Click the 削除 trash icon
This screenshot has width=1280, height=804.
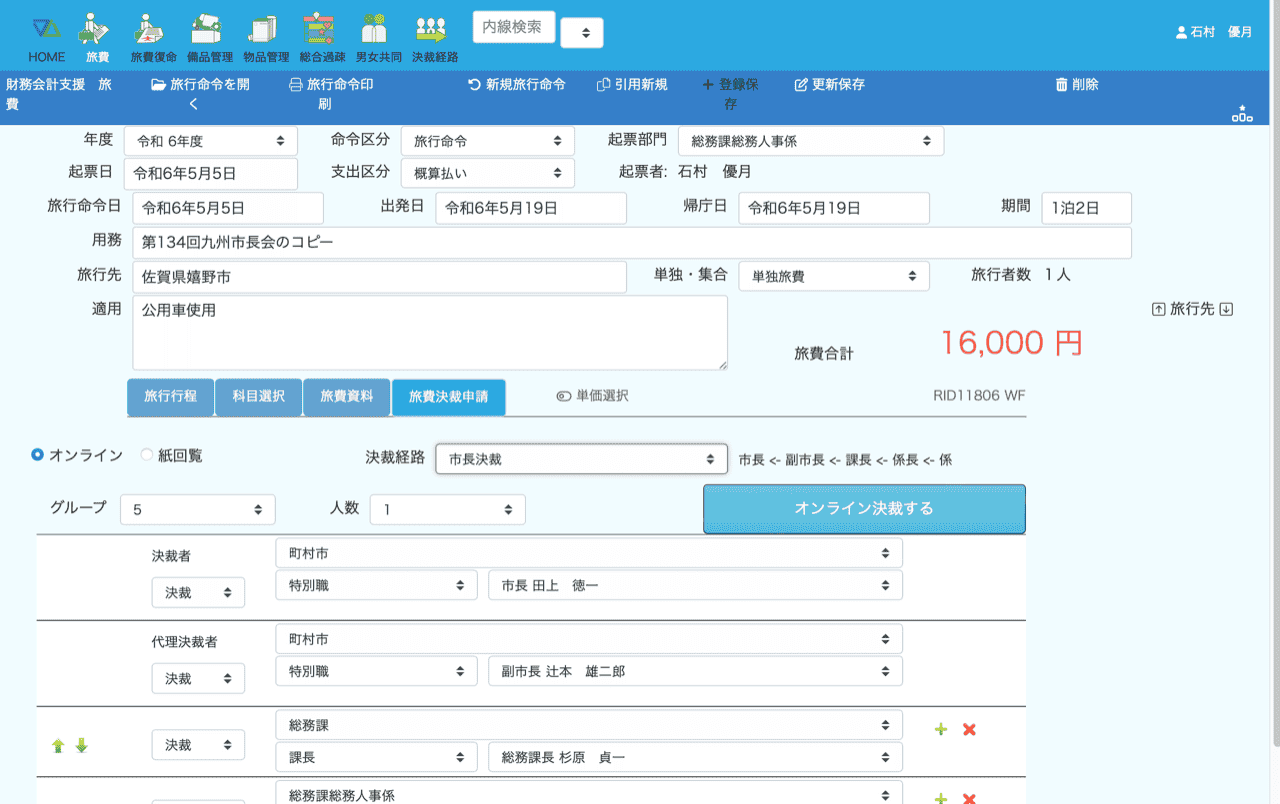(x=1061, y=85)
